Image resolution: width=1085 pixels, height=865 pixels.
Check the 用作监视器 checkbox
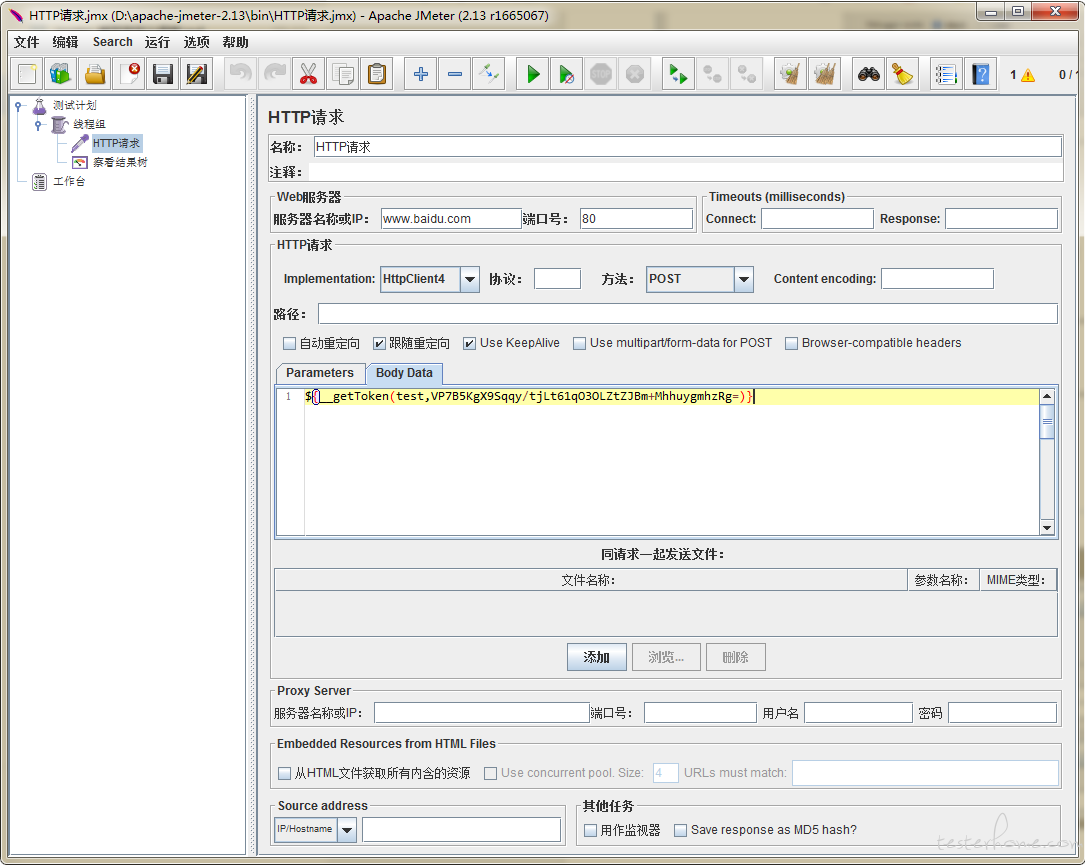[590, 830]
